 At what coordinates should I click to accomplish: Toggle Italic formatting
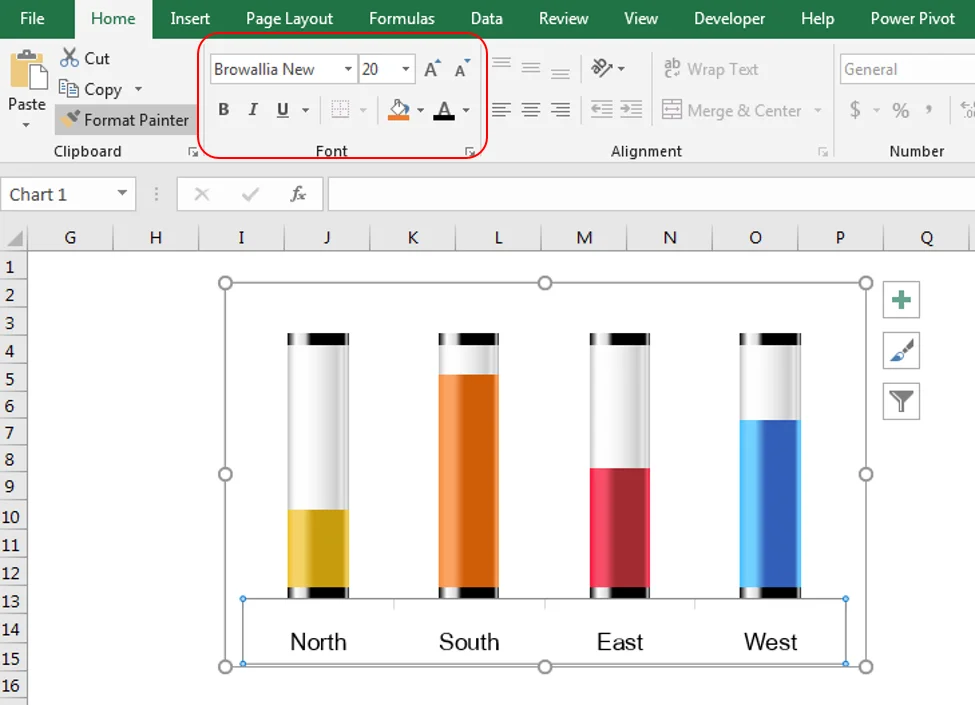click(253, 110)
